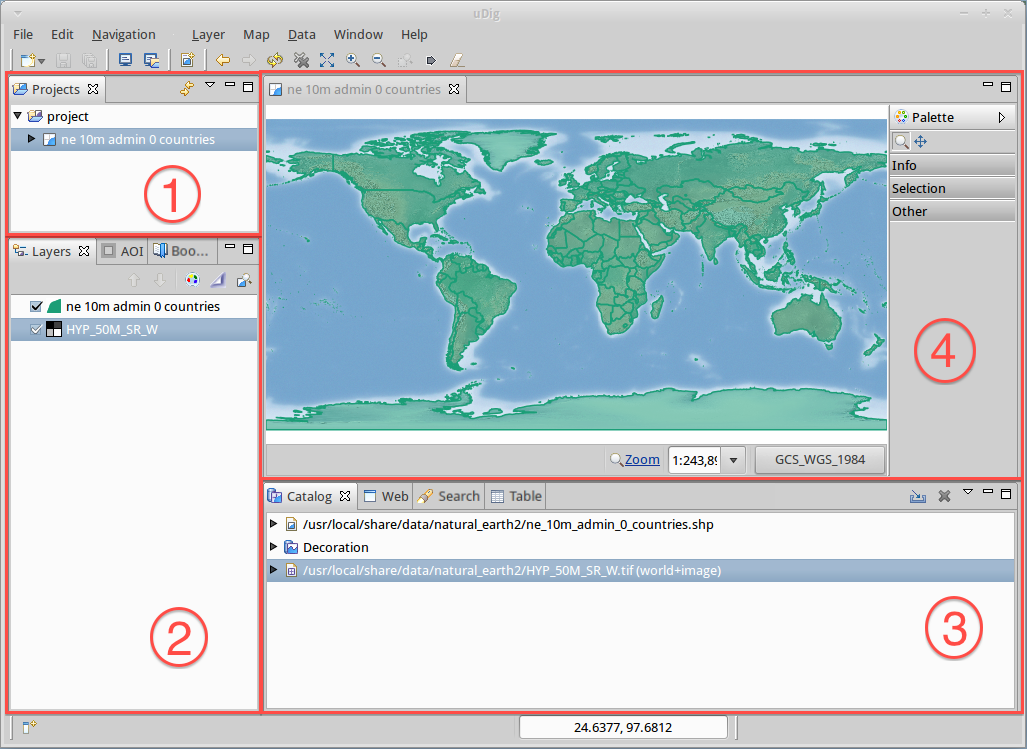
Task: Click the Zoom link below the map
Action: (642, 460)
